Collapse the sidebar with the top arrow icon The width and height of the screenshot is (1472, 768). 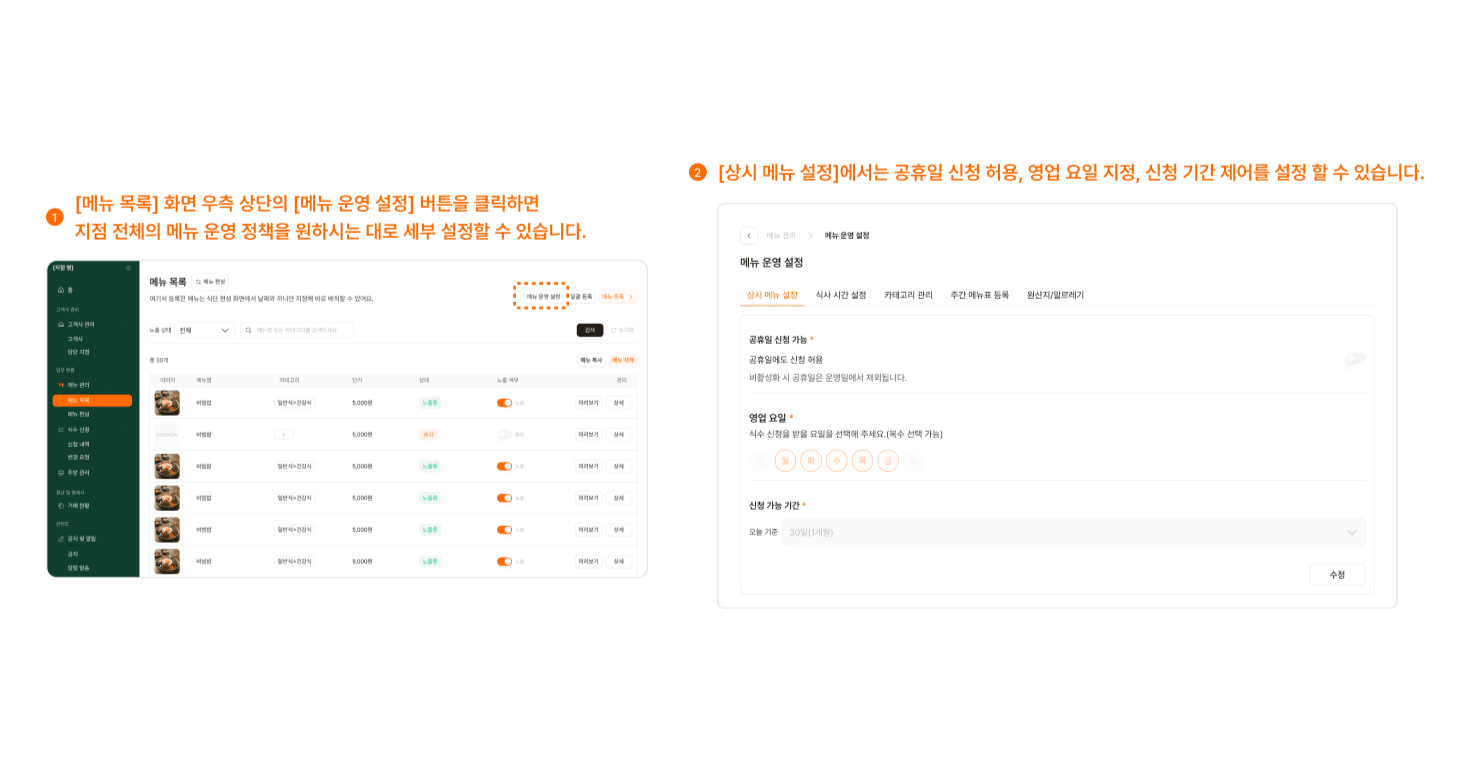pyautogui.click(x=128, y=268)
